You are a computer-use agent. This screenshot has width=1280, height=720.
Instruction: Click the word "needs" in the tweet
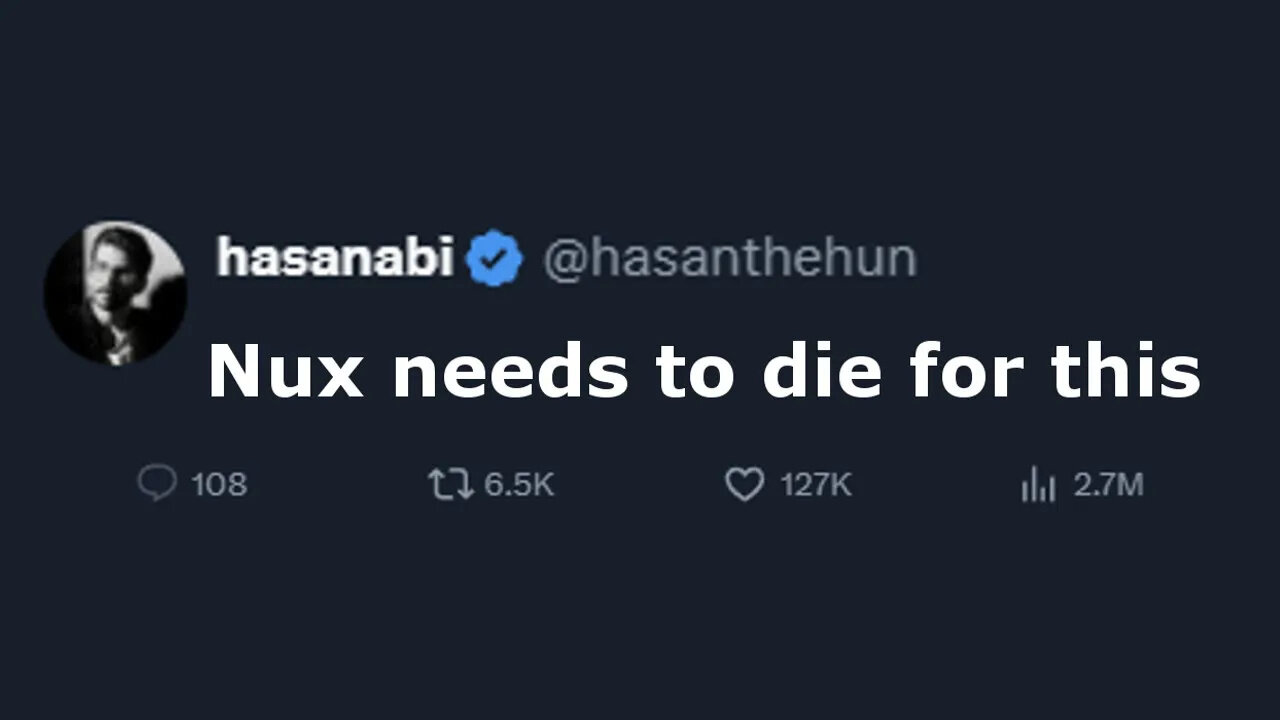(511, 371)
